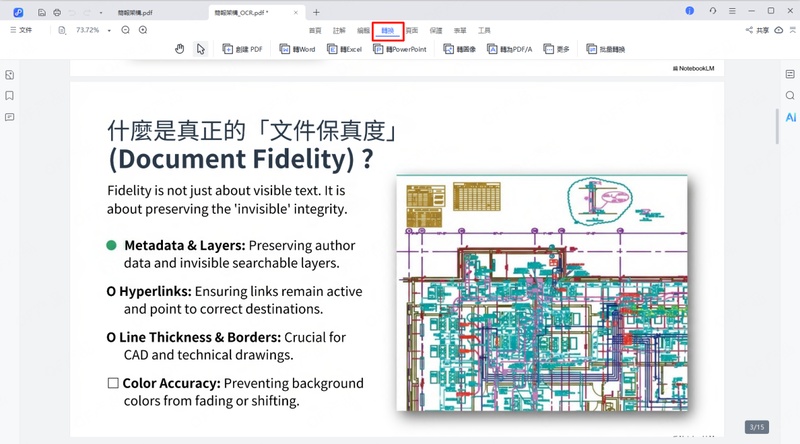Open the 工具 ribbon tab

tap(484, 31)
